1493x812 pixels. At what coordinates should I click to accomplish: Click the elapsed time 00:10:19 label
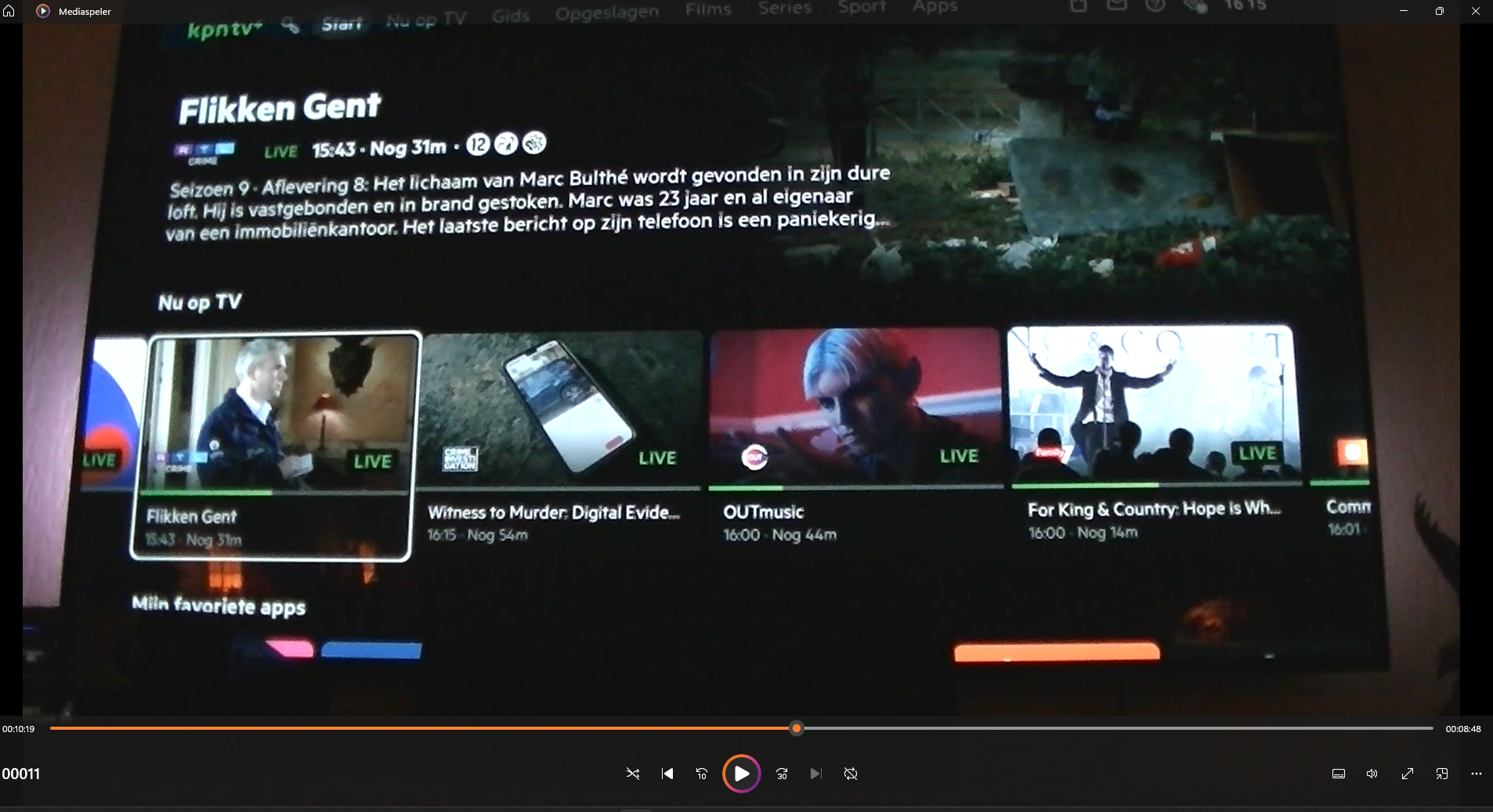click(x=18, y=729)
